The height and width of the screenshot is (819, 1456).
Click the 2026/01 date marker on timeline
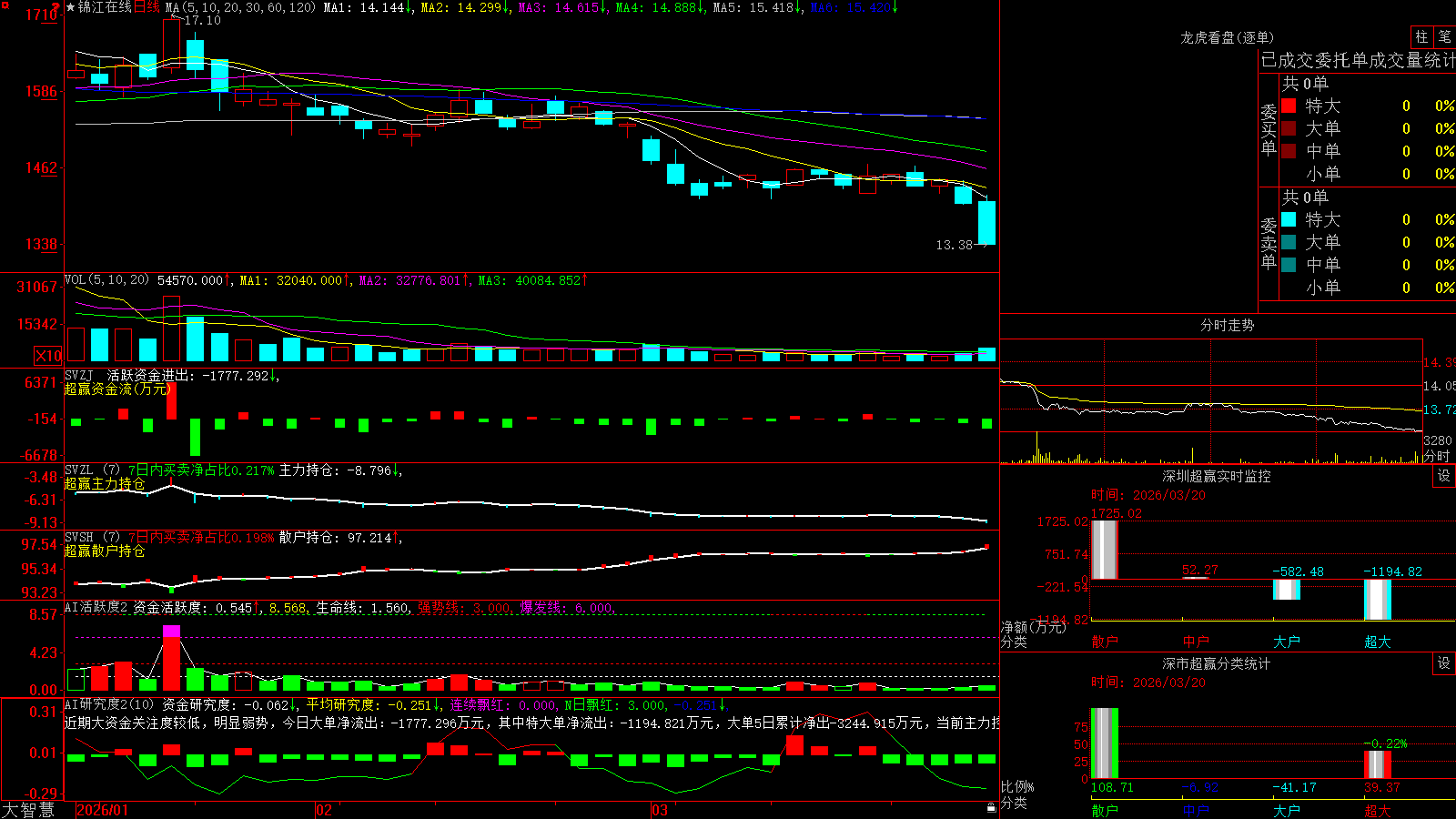[x=103, y=810]
